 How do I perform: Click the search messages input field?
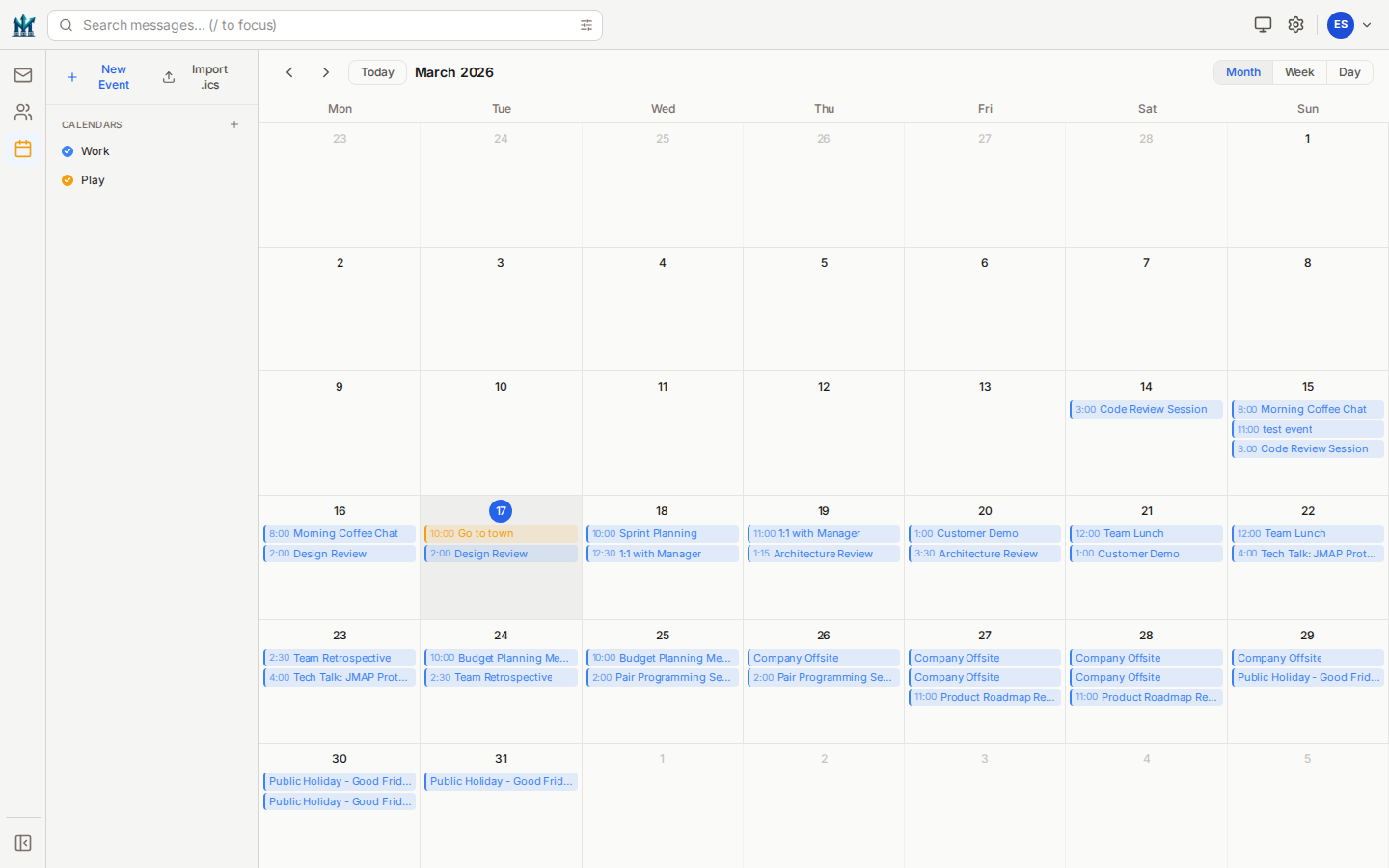pos(289,24)
